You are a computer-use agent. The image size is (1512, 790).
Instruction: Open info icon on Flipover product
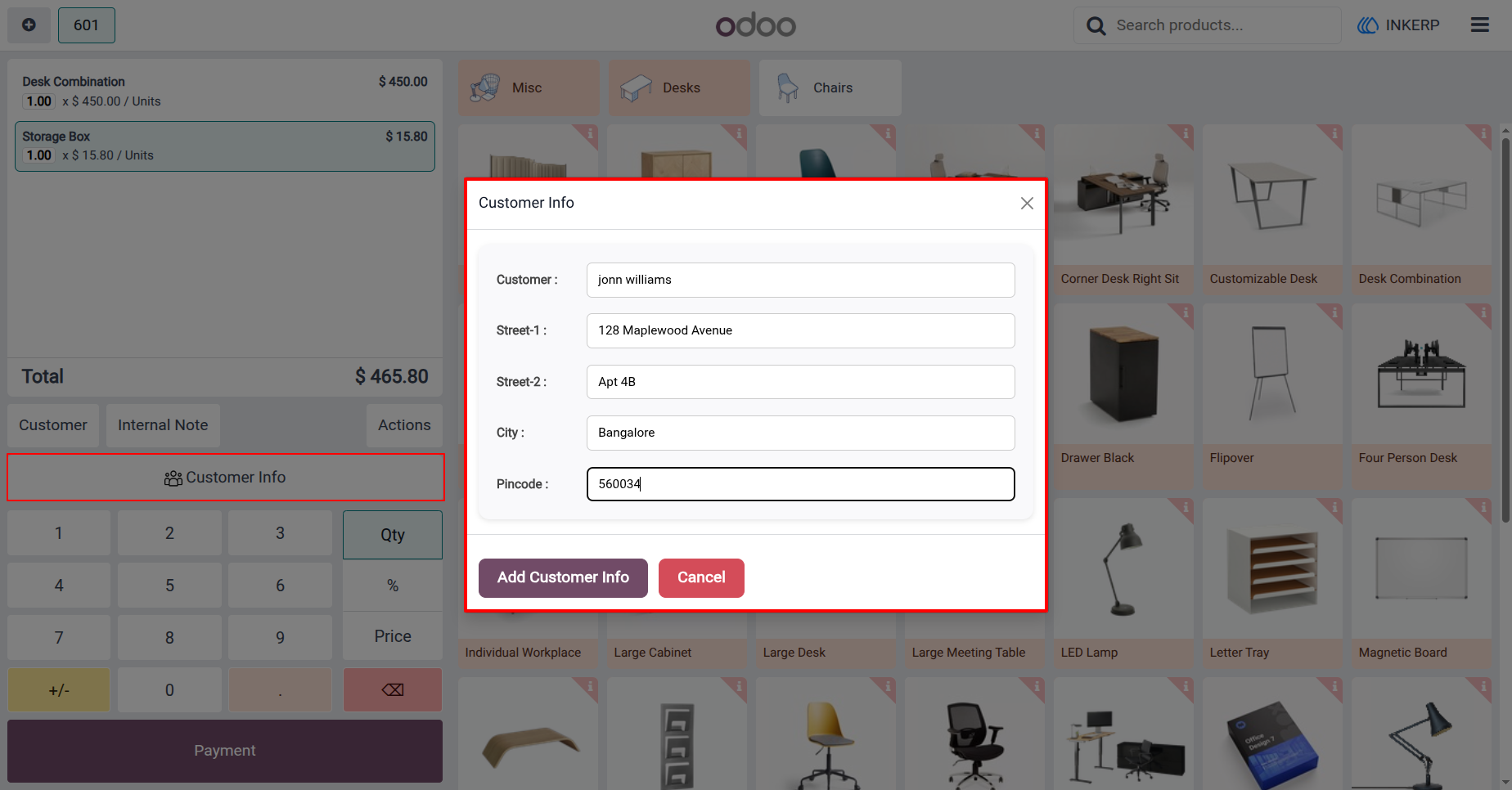coord(1334,312)
